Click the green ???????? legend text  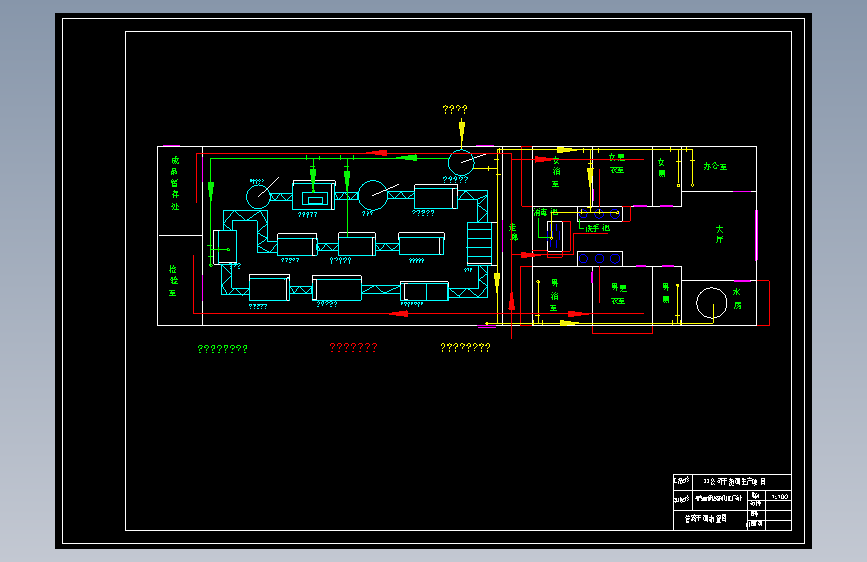point(222,349)
